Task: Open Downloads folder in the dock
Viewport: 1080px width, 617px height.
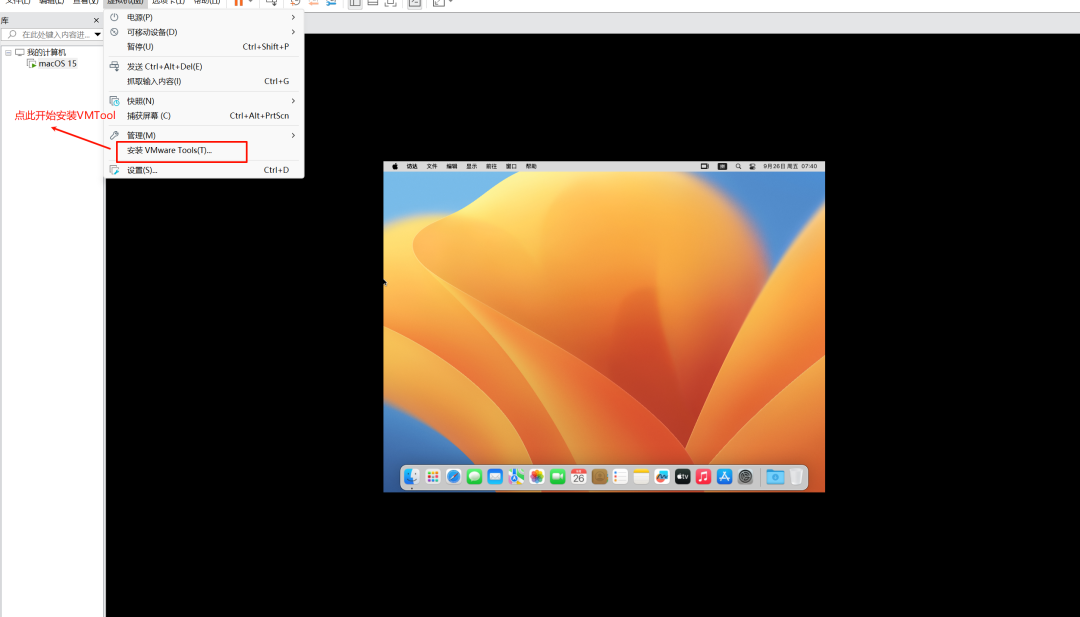Action: 775,477
